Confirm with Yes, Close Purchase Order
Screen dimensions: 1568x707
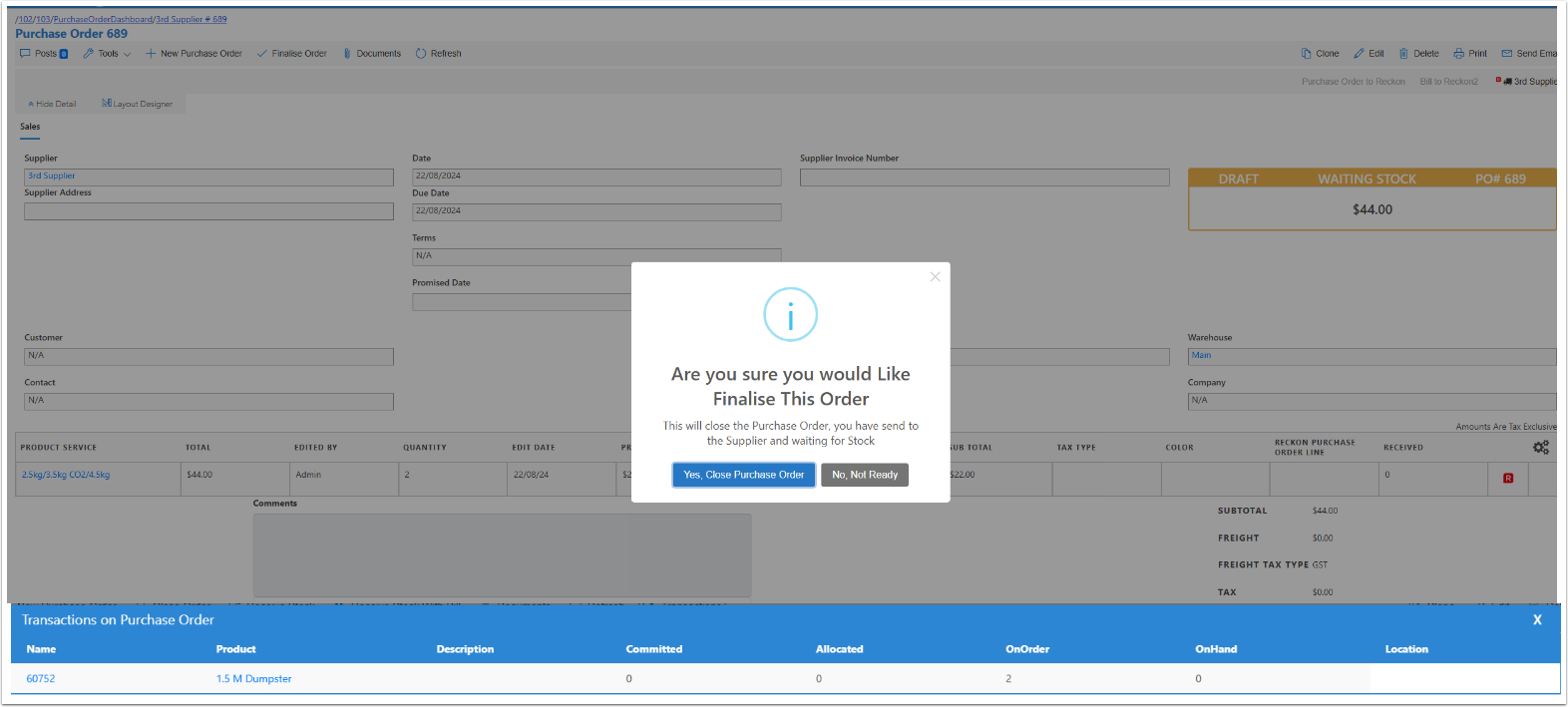743,475
